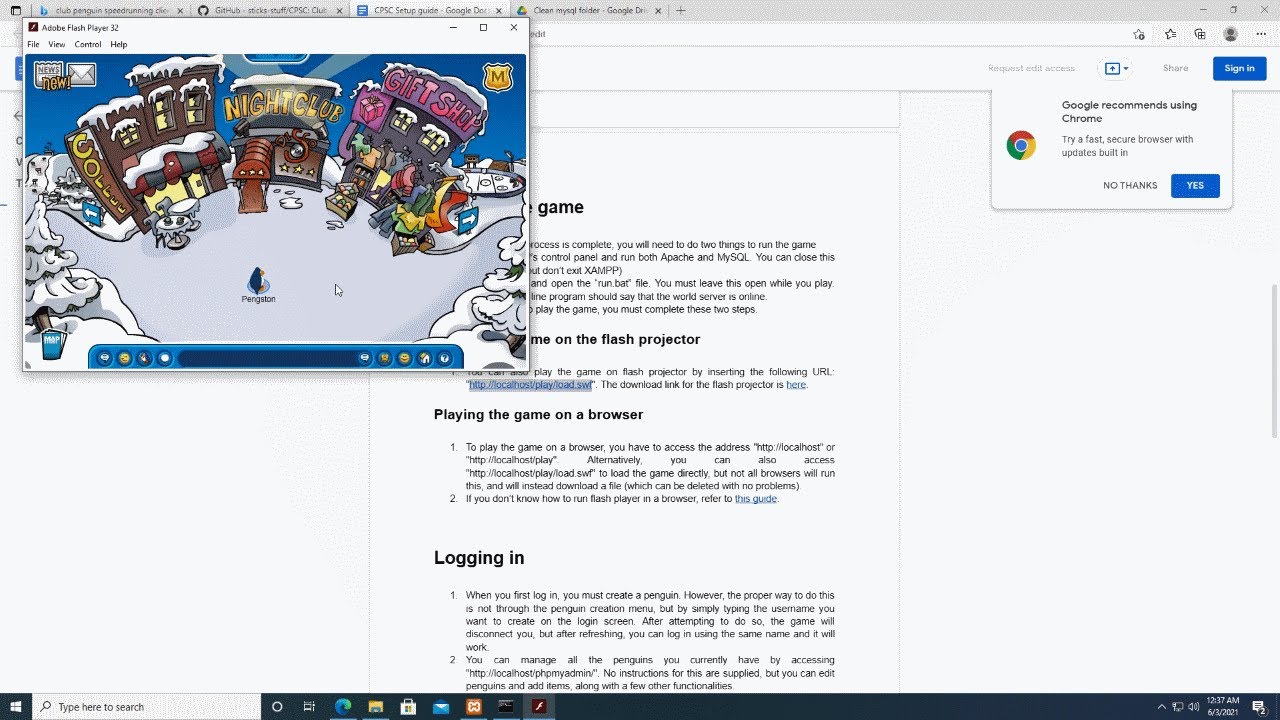Click the add to favorites star-plus icon
Image resolution: width=1280 pixels, height=720 pixels.
1138,34
